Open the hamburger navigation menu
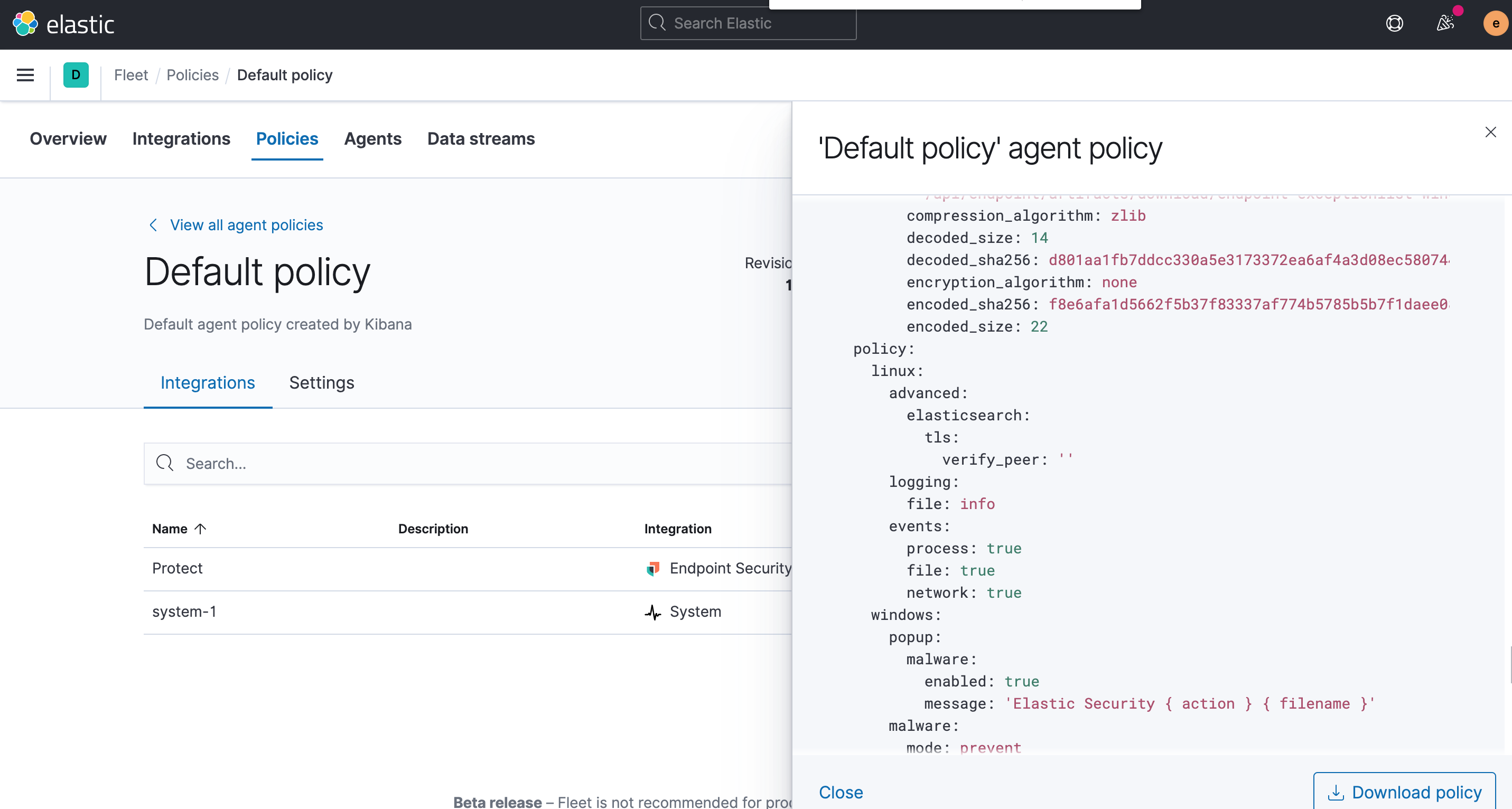1512x809 pixels. point(25,75)
